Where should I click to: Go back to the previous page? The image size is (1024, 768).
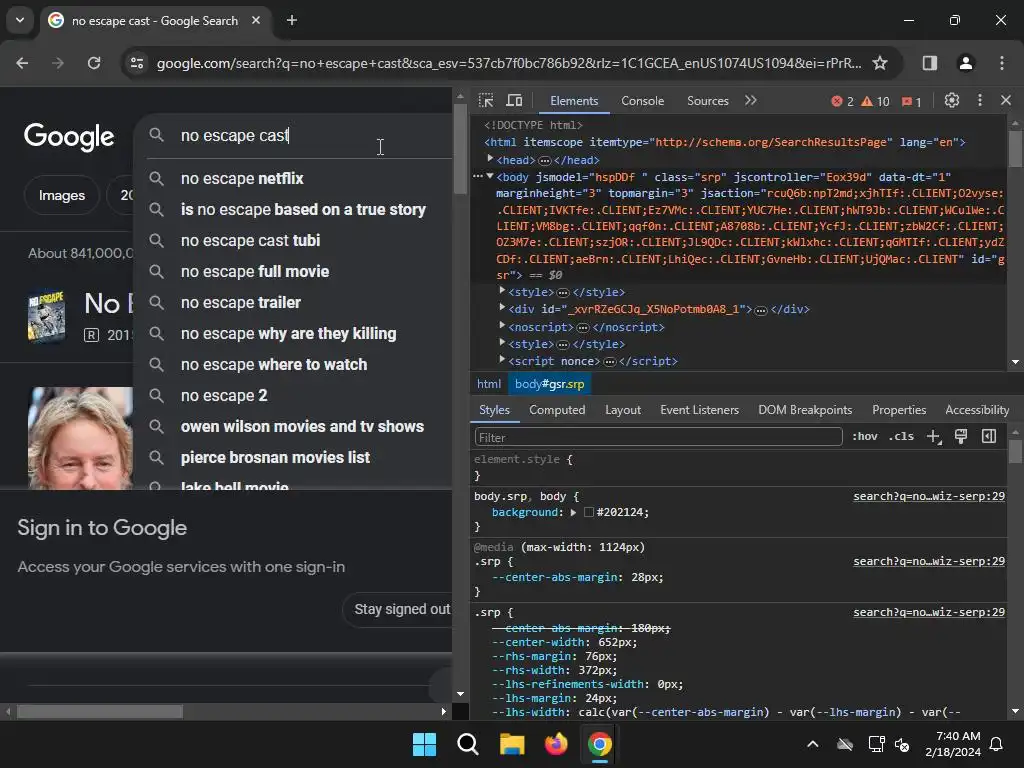22,63
